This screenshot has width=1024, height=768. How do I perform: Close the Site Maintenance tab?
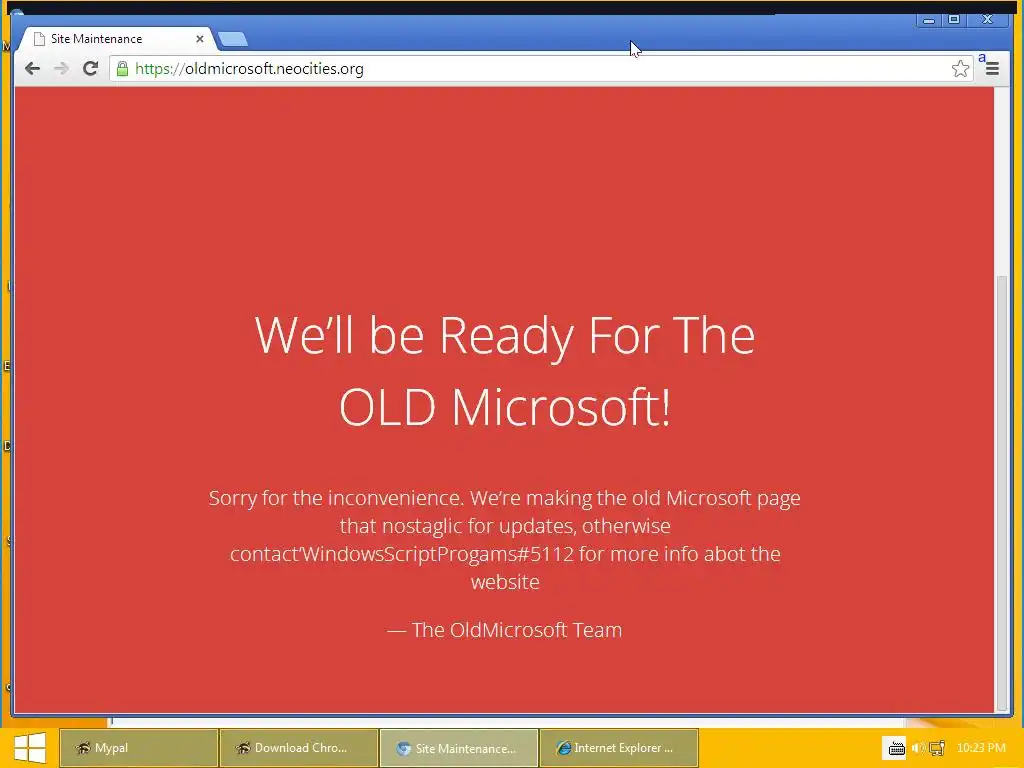(x=200, y=39)
